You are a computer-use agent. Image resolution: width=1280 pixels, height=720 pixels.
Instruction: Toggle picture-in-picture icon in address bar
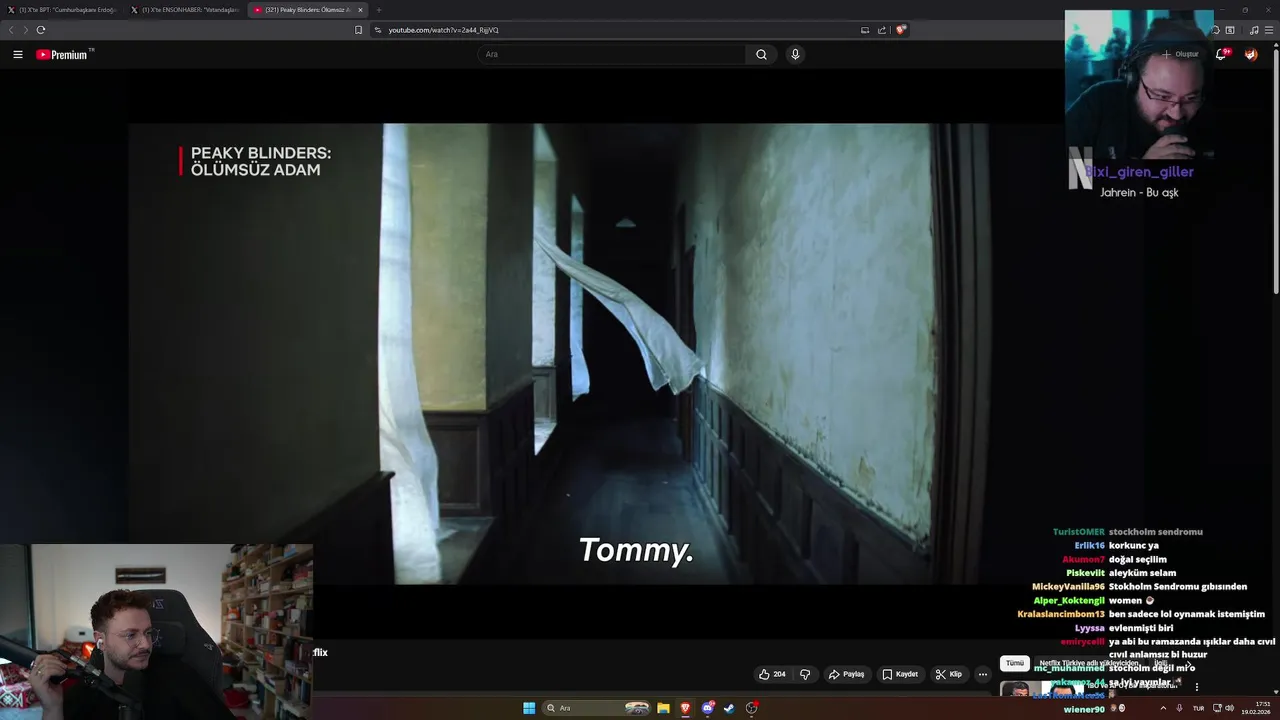(x=865, y=30)
